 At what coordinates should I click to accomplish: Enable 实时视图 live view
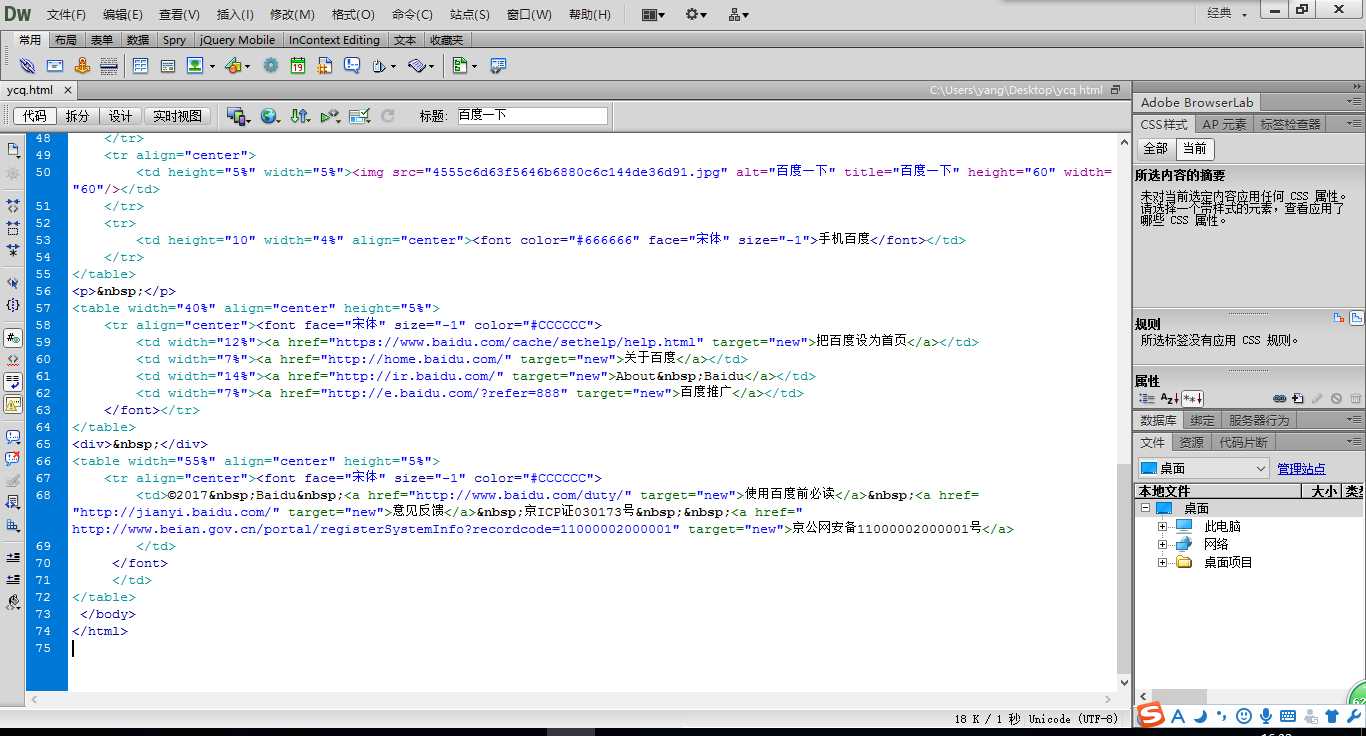pos(177,116)
